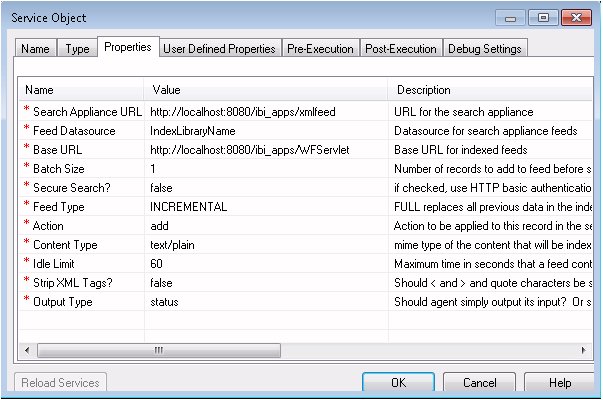603x400 pixels.
Task: Click the horizontal scrollbar left arrow
Action: [x=27, y=350]
